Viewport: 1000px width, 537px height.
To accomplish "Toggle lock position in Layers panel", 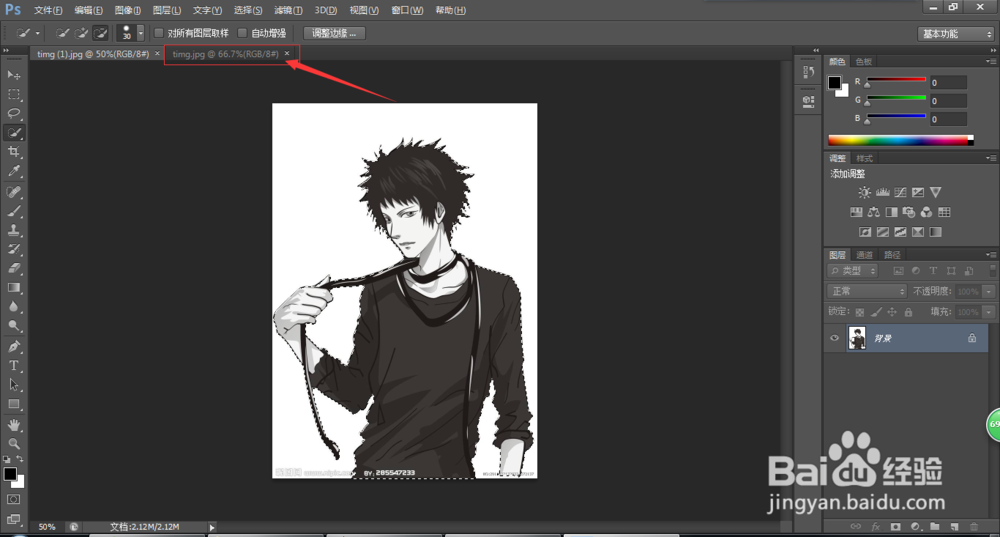I will click(892, 312).
